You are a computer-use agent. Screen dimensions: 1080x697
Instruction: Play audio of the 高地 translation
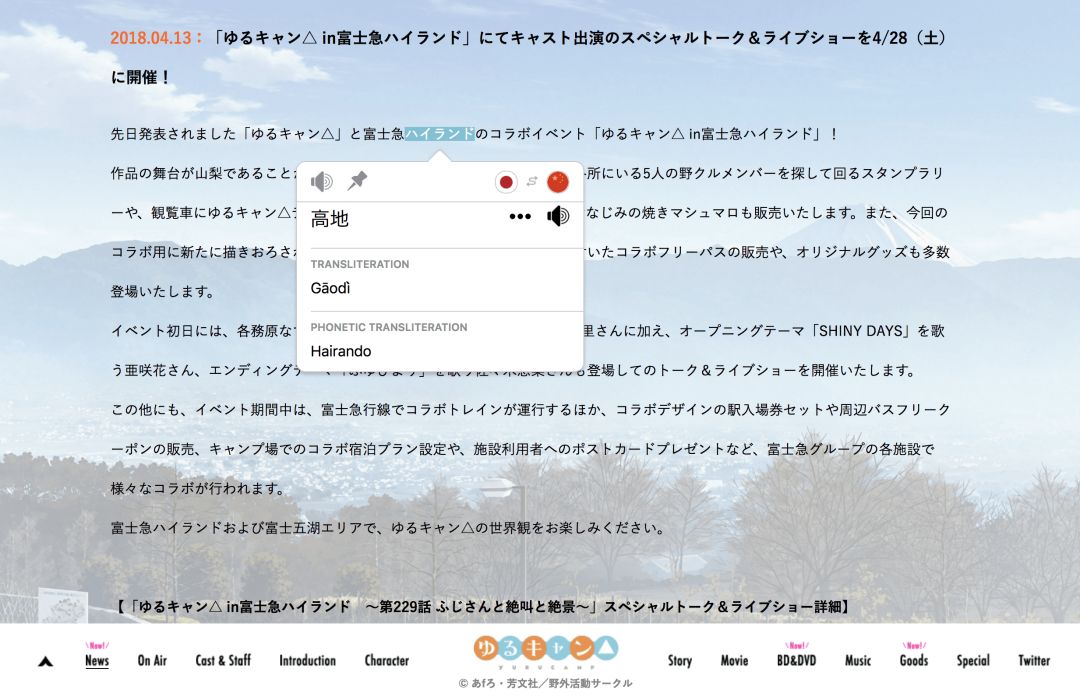tap(558, 216)
